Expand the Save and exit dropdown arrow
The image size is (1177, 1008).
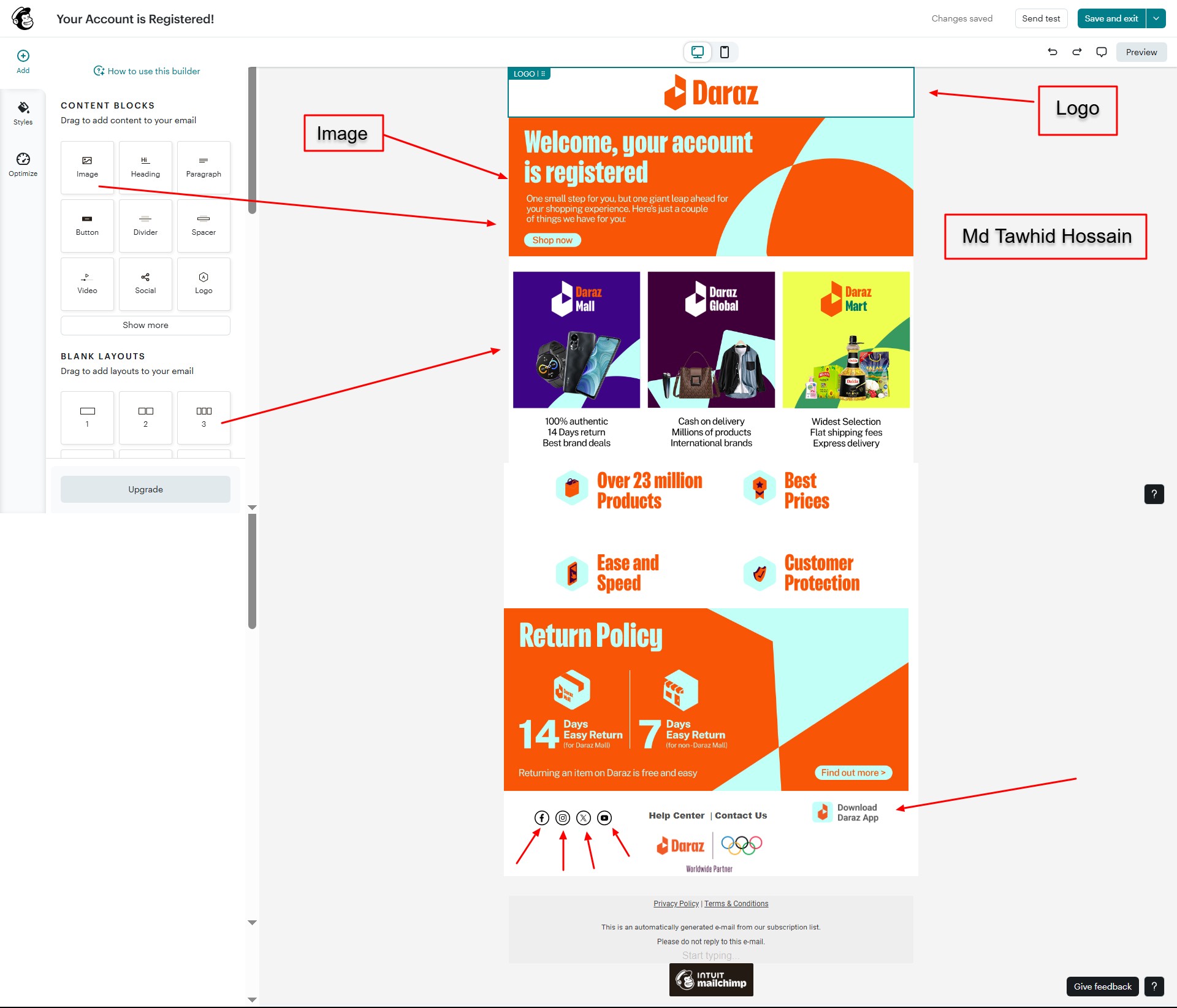click(x=1156, y=18)
